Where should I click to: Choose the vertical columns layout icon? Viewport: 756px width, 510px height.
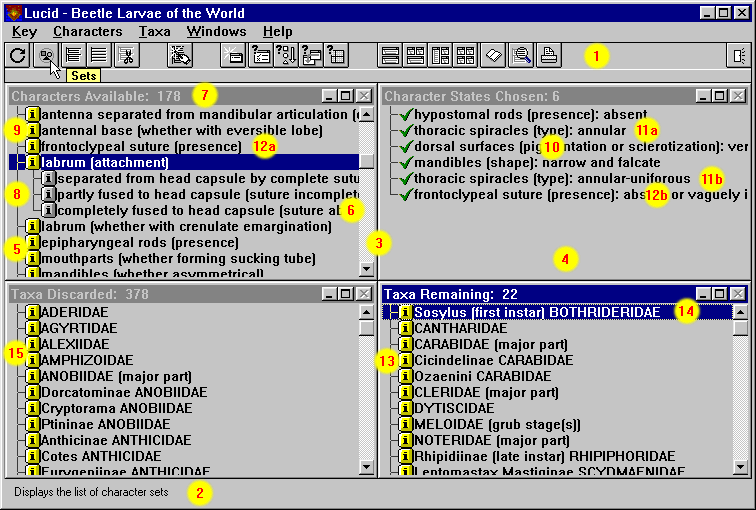pos(441,55)
